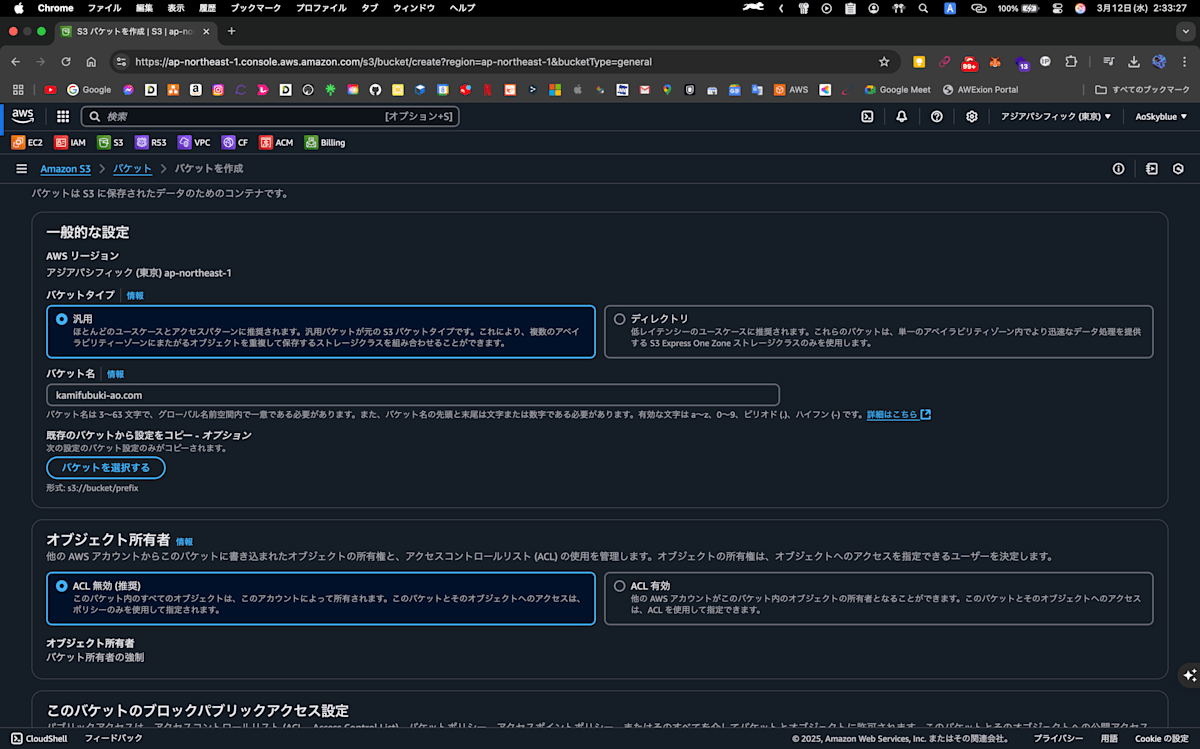Open the Chrome extensions puzzle icon
The width and height of the screenshot is (1200, 749).
tap(1071, 61)
